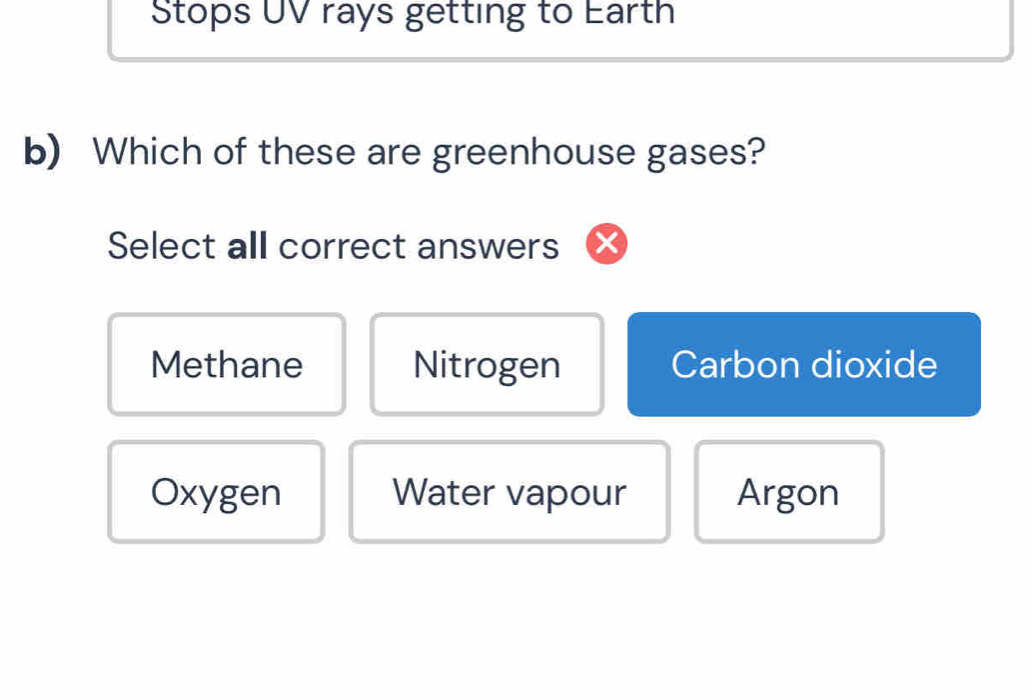Click the word 'all' in instructions

247,246
